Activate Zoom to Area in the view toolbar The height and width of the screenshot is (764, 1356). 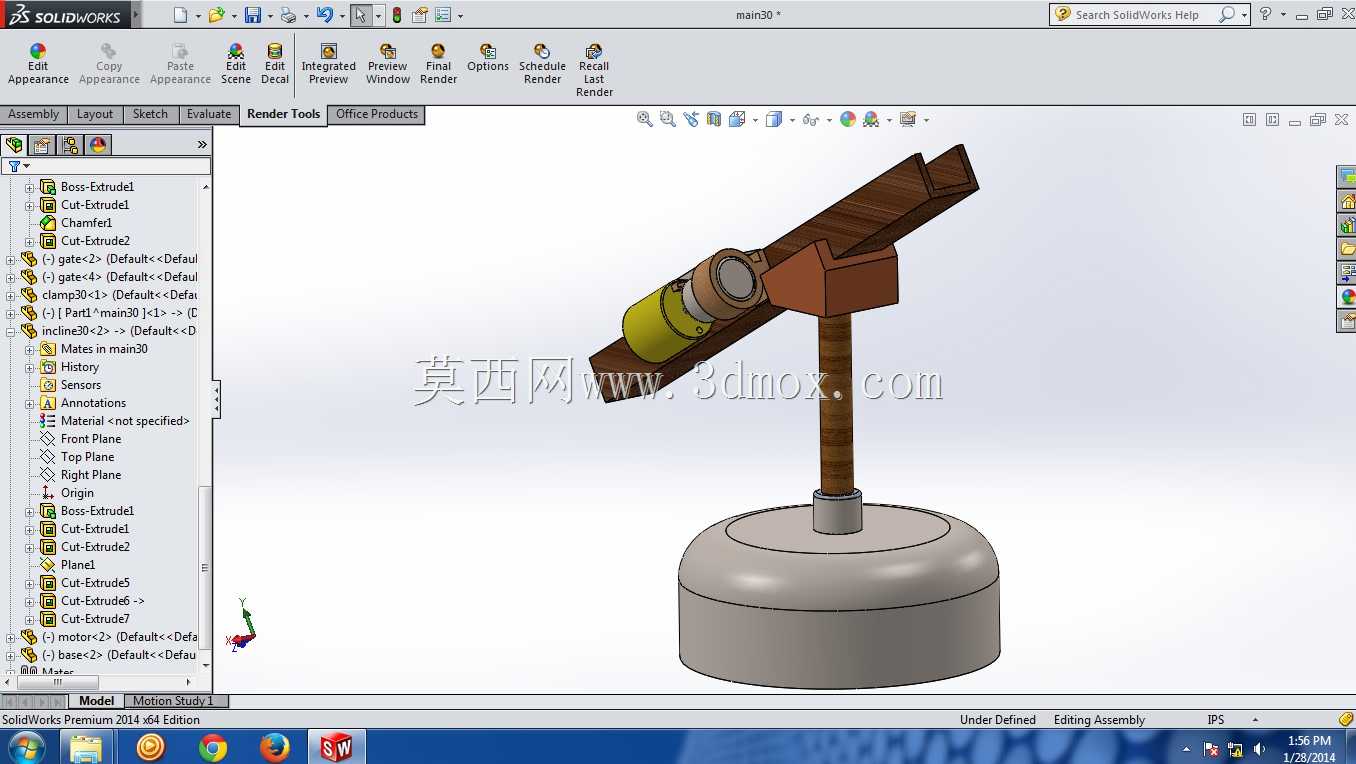point(668,119)
